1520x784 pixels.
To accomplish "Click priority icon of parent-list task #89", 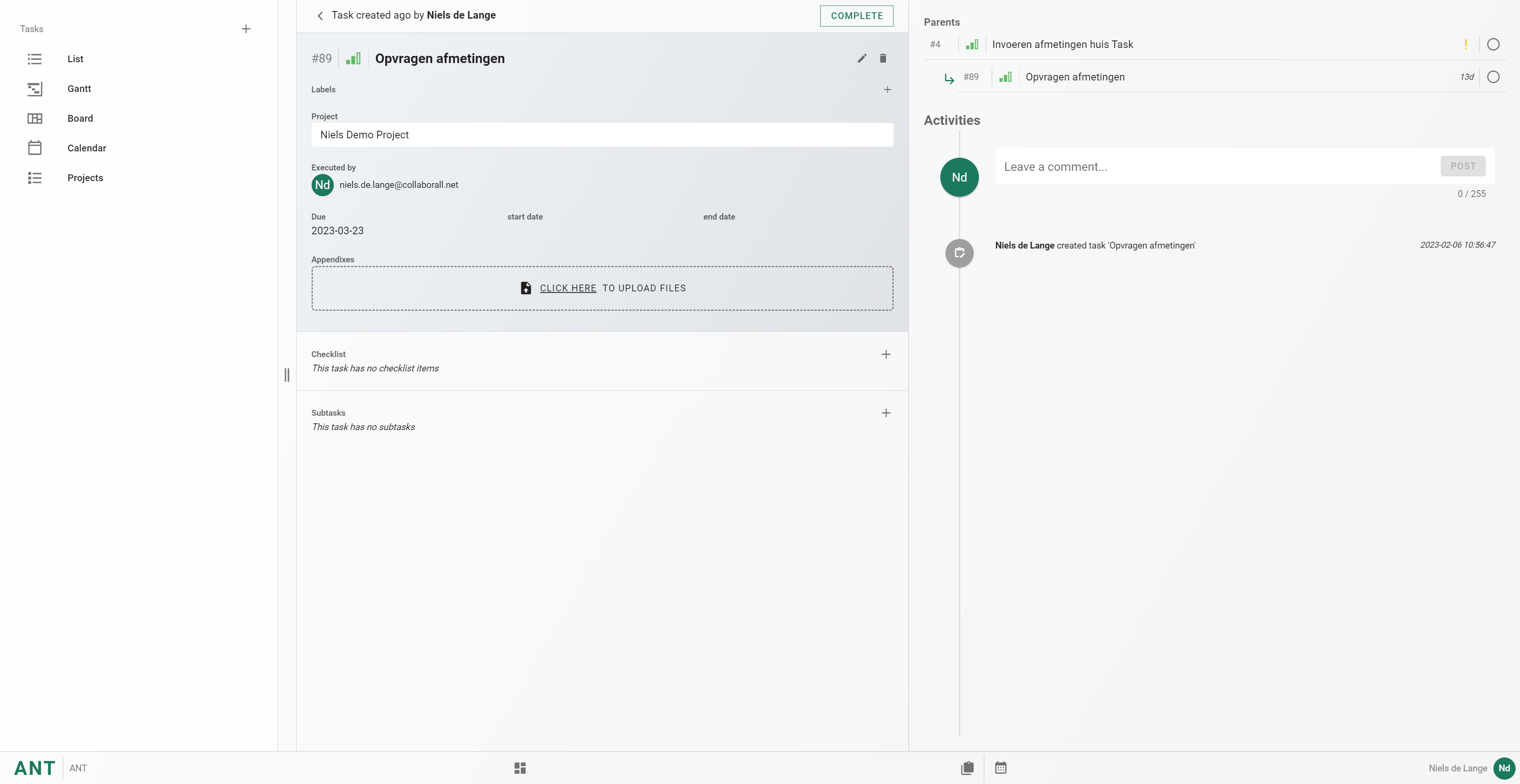I will coord(1005,76).
